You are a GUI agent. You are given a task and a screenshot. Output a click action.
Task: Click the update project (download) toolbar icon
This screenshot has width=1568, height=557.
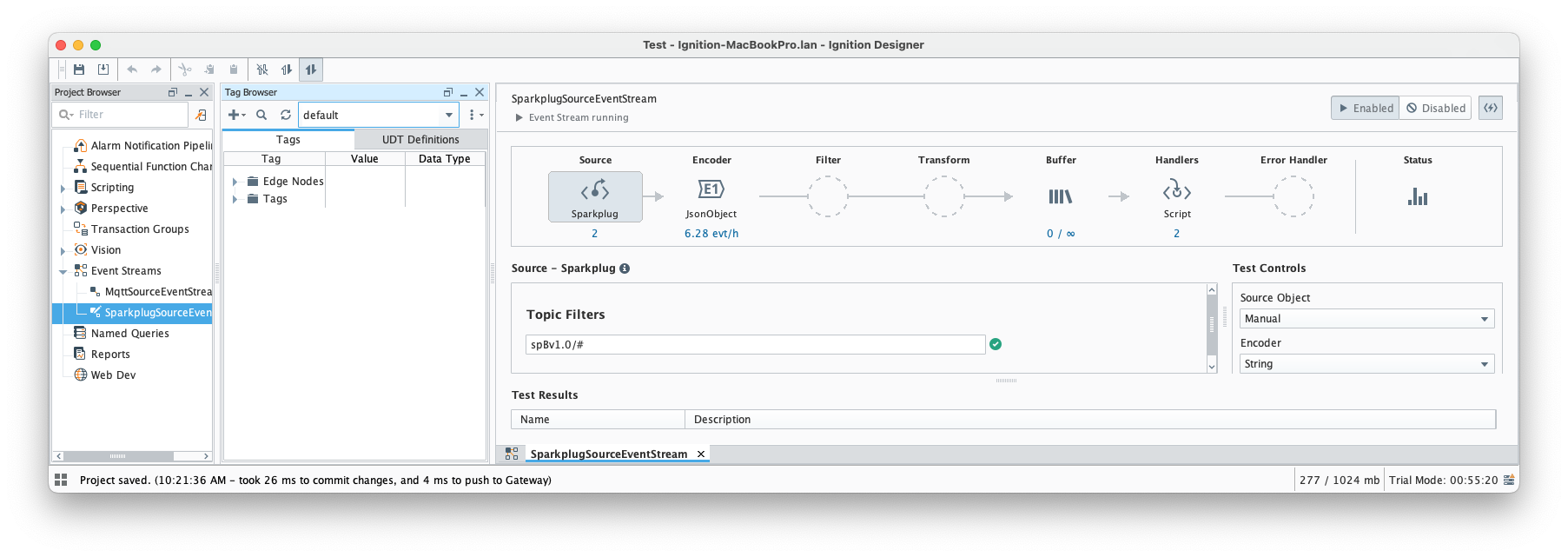tap(103, 70)
